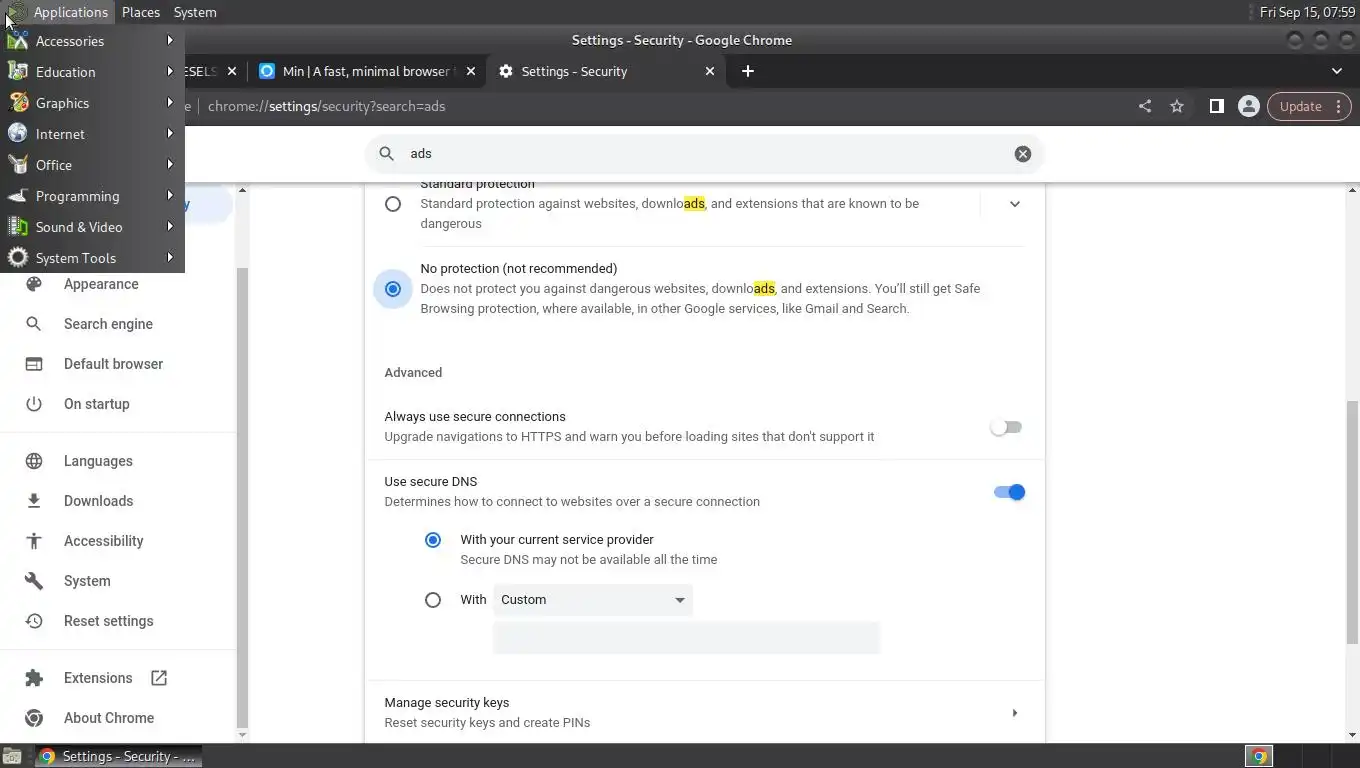Open the Custom DNS provider dropdown
1360x768 pixels.
pos(593,600)
